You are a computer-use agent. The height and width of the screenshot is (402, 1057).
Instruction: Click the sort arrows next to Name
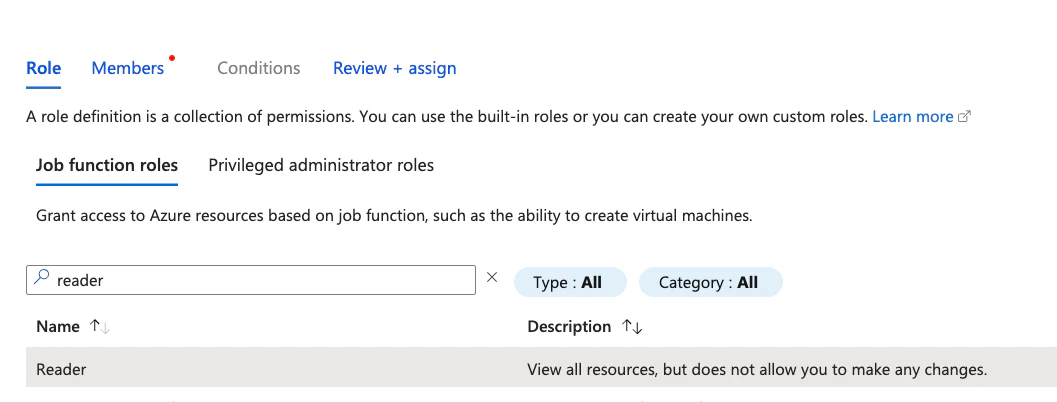tap(100, 326)
